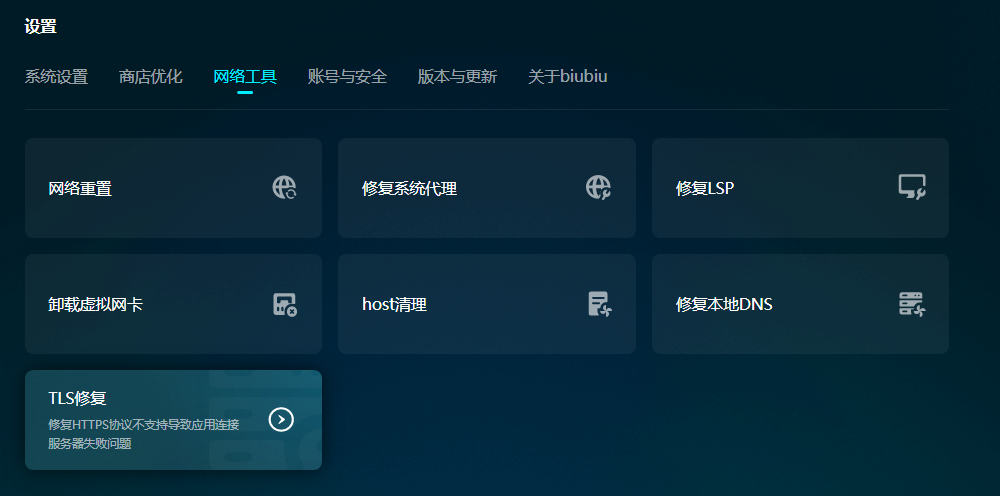Show the 关于biubiu tab
Viewport: 1000px width, 496px height.
click(567, 77)
